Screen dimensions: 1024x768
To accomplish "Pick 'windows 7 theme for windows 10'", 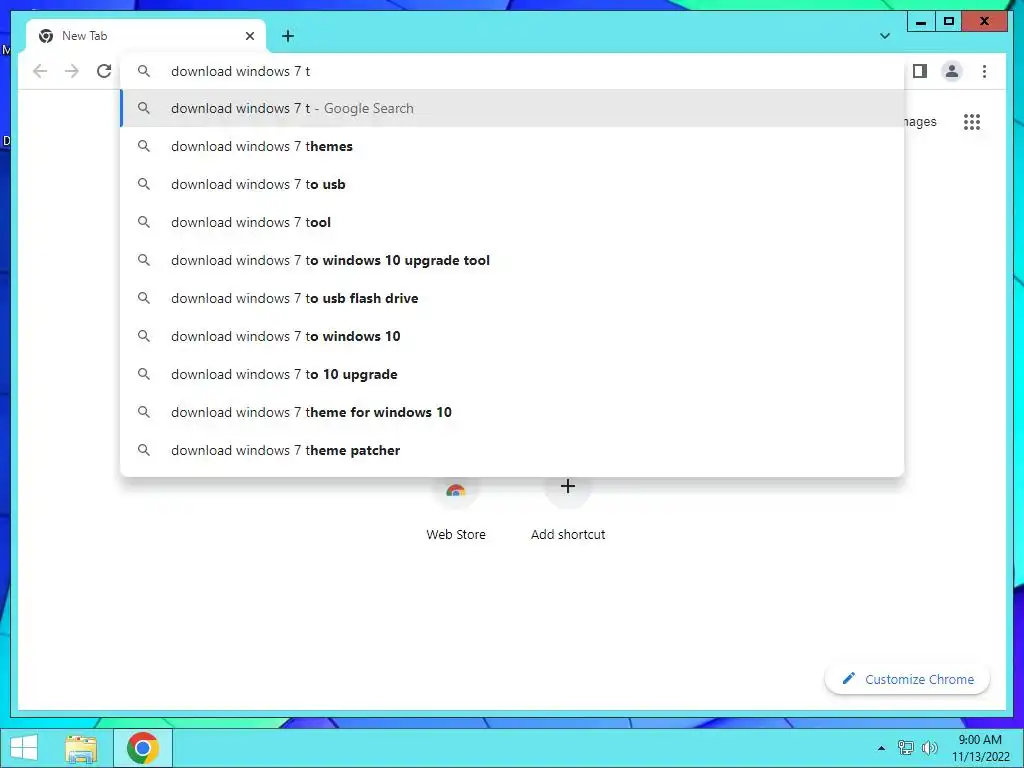I will (513, 412).
